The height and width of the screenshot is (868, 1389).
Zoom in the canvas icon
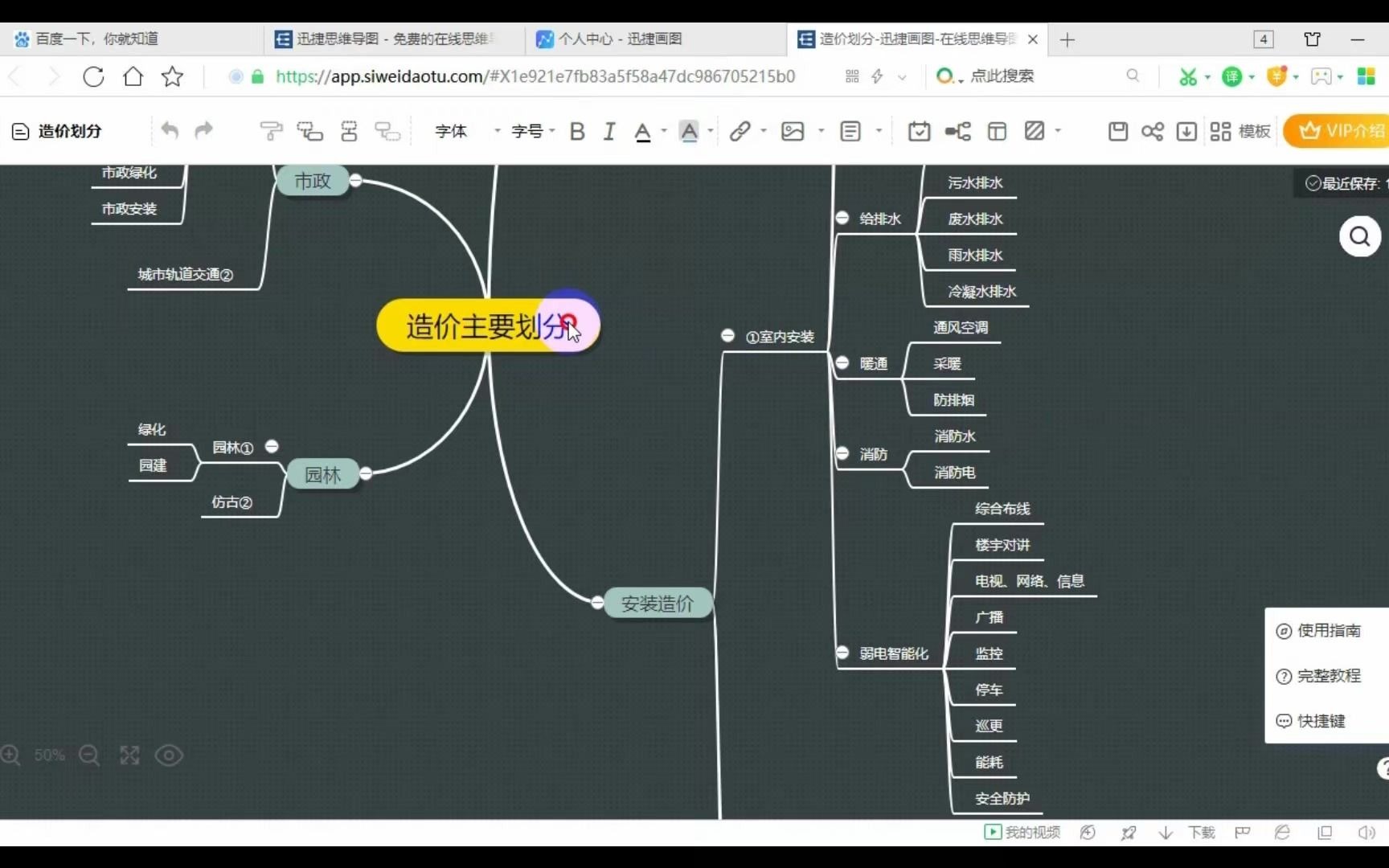pos(10,755)
